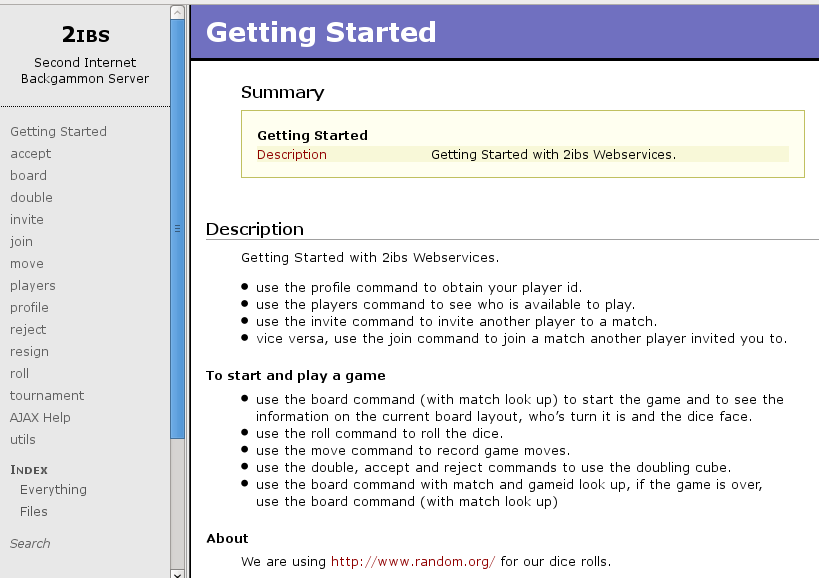819x578 pixels.
Task: Open the players command page
Action: 33,285
